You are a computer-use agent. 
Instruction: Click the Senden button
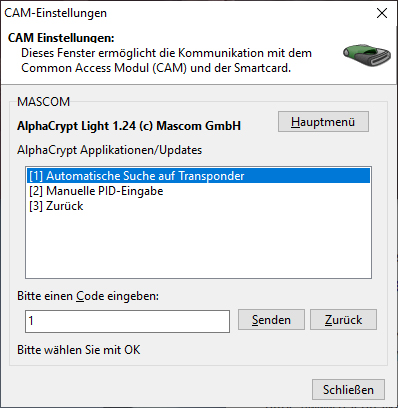pos(271,320)
